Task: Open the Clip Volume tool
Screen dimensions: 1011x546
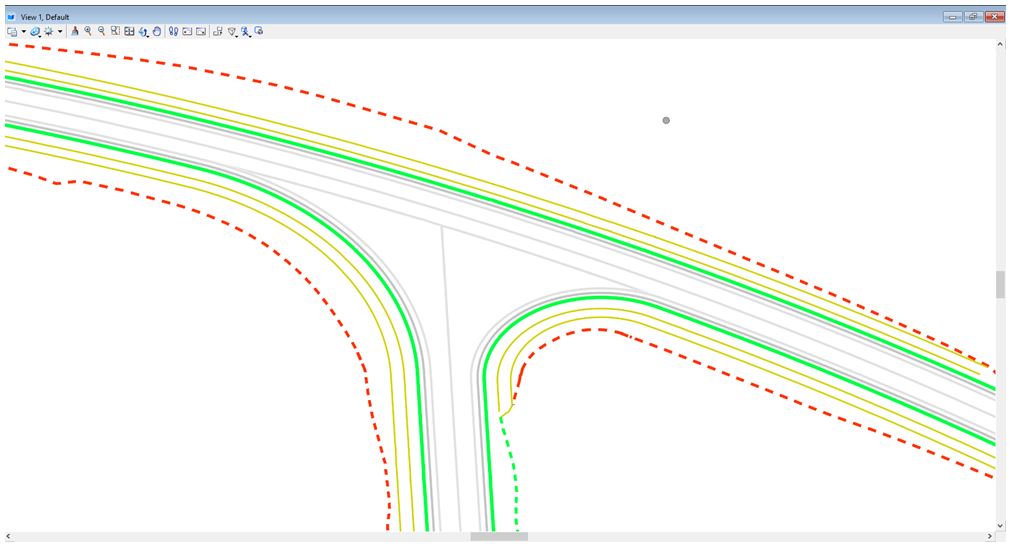Action: (x=232, y=32)
